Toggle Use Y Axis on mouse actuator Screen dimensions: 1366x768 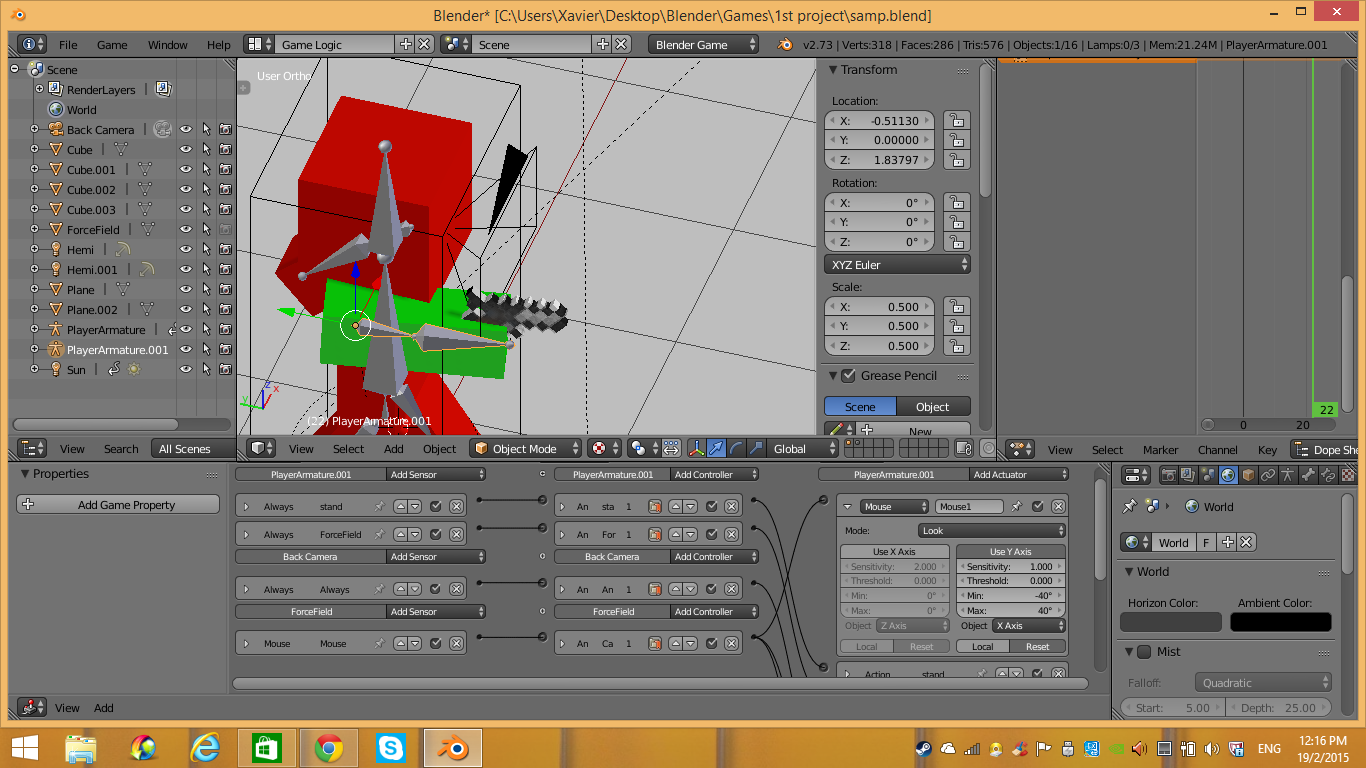[x=1011, y=552]
